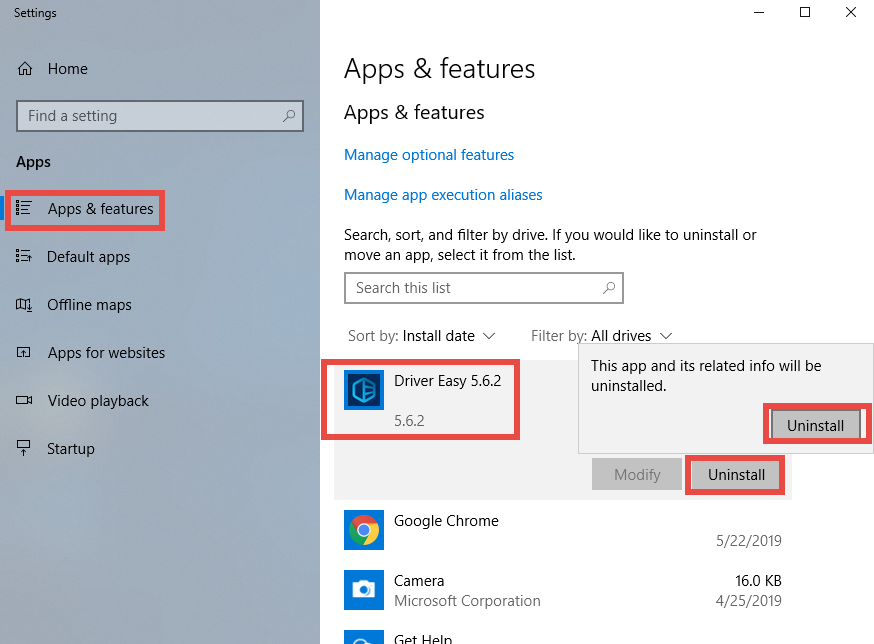Click the Driver Easy version 5.6.2 text
The height and width of the screenshot is (644, 874).
[x=409, y=420]
